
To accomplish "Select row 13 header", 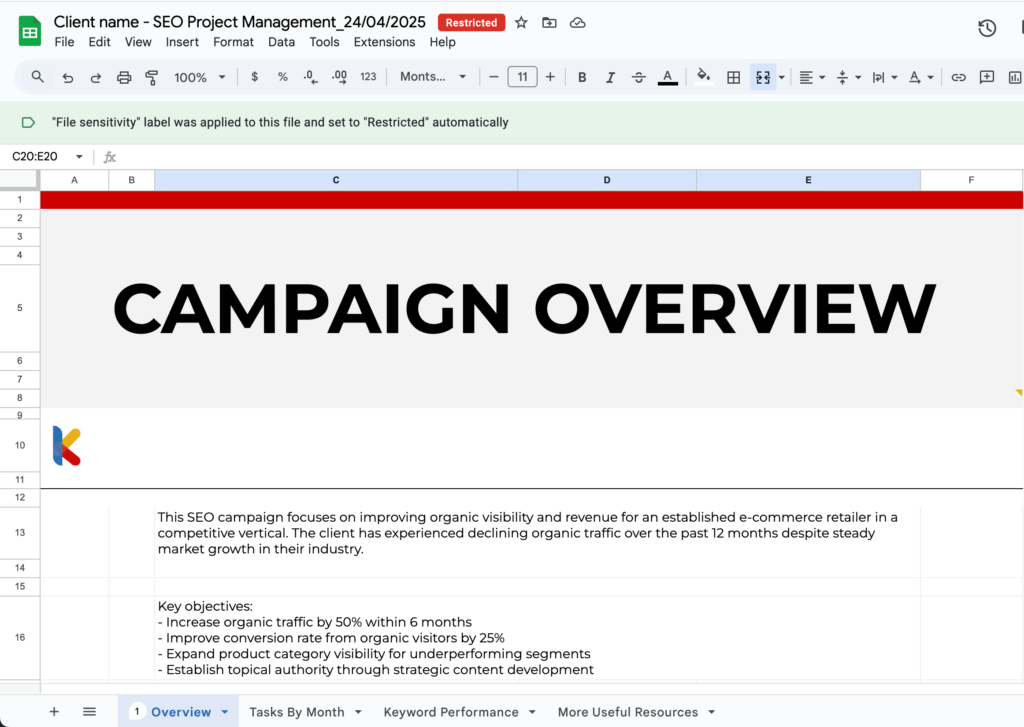I will coord(20,533).
